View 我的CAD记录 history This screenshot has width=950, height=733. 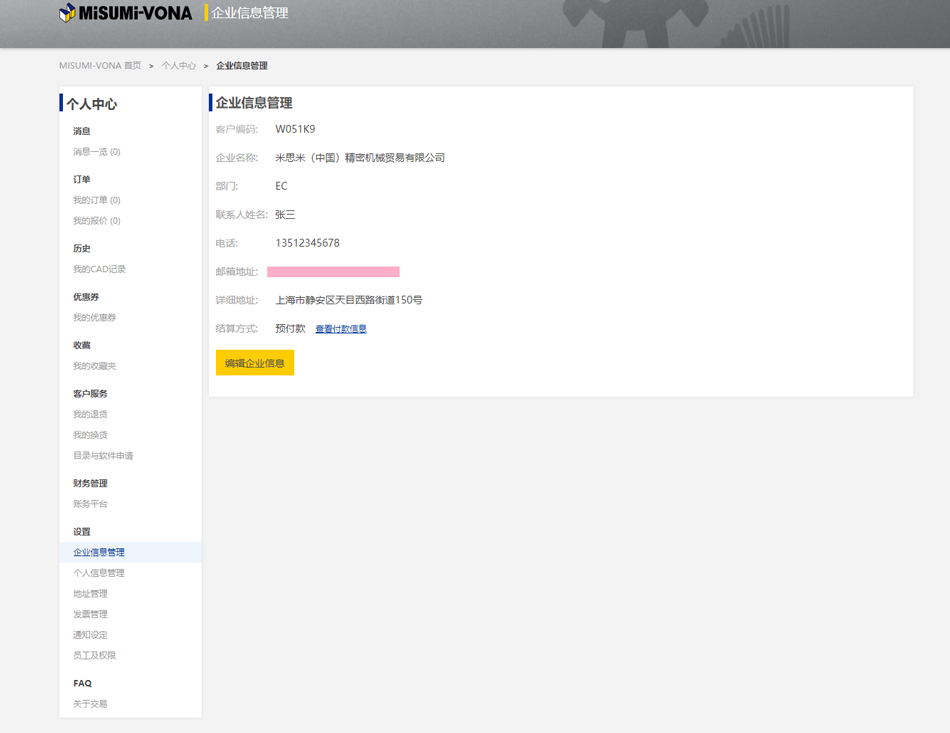pos(99,269)
